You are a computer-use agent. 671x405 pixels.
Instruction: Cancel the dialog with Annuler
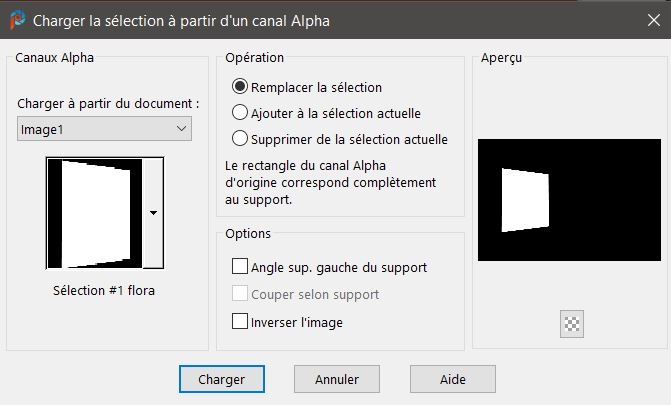[336, 380]
